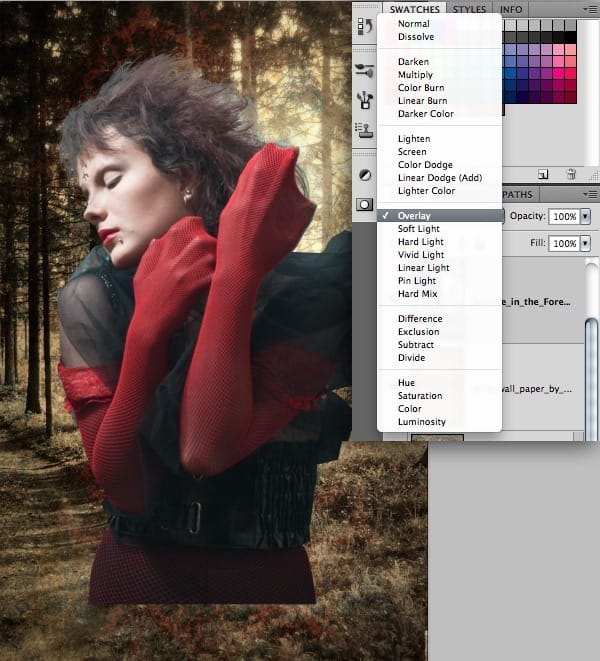This screenshot has height=661, width=600.
Task: Pick Saturation blend mode
Action: click(439, 396)
